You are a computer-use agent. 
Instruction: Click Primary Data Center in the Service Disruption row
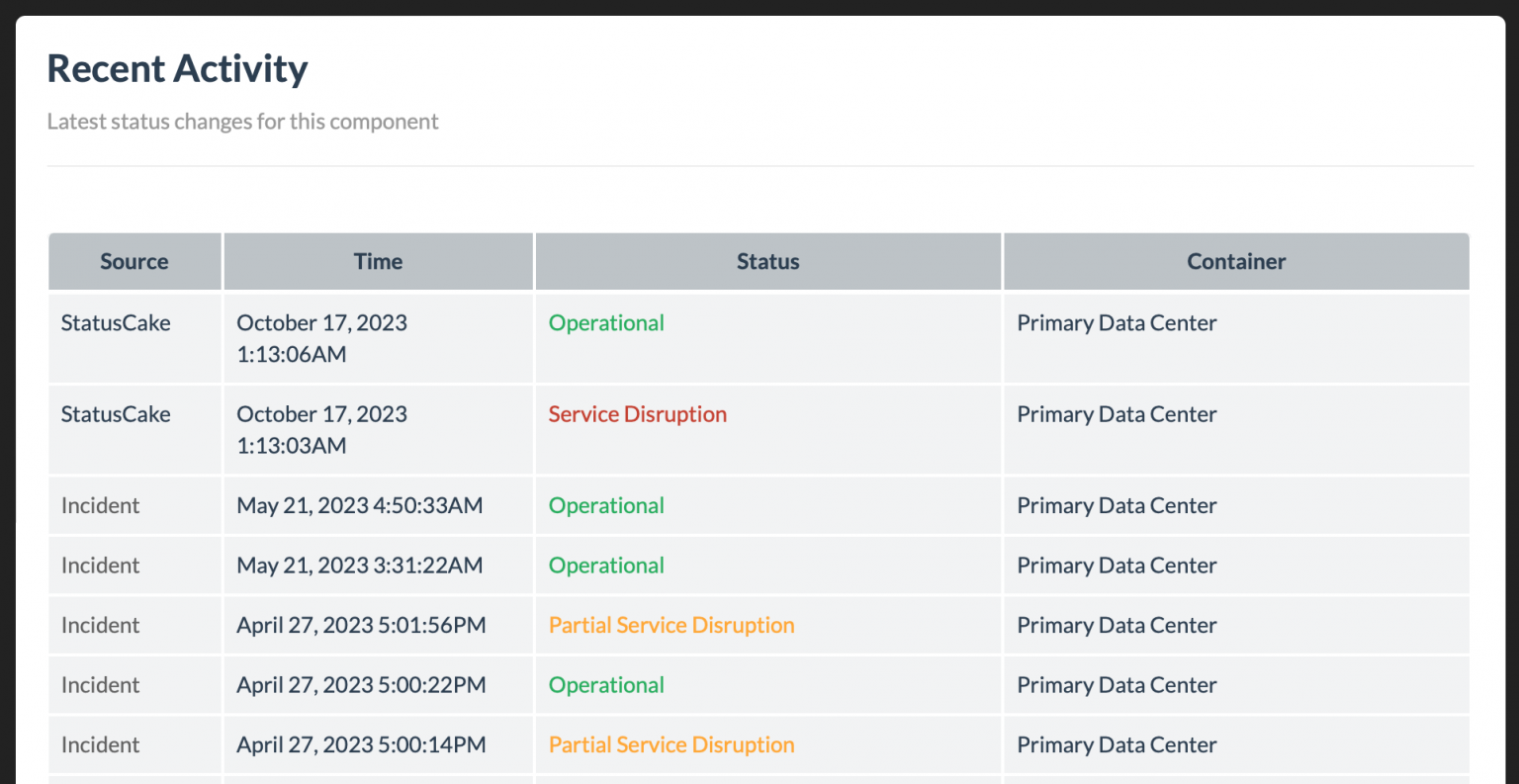click(1117, 414)
